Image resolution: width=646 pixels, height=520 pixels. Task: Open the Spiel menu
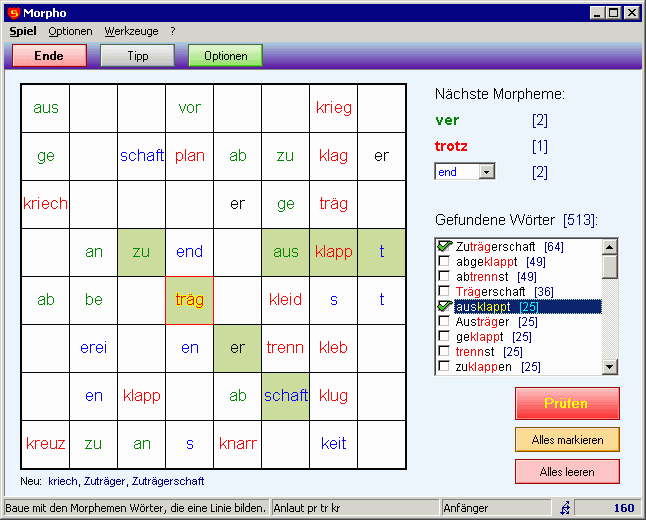(23, 31)
